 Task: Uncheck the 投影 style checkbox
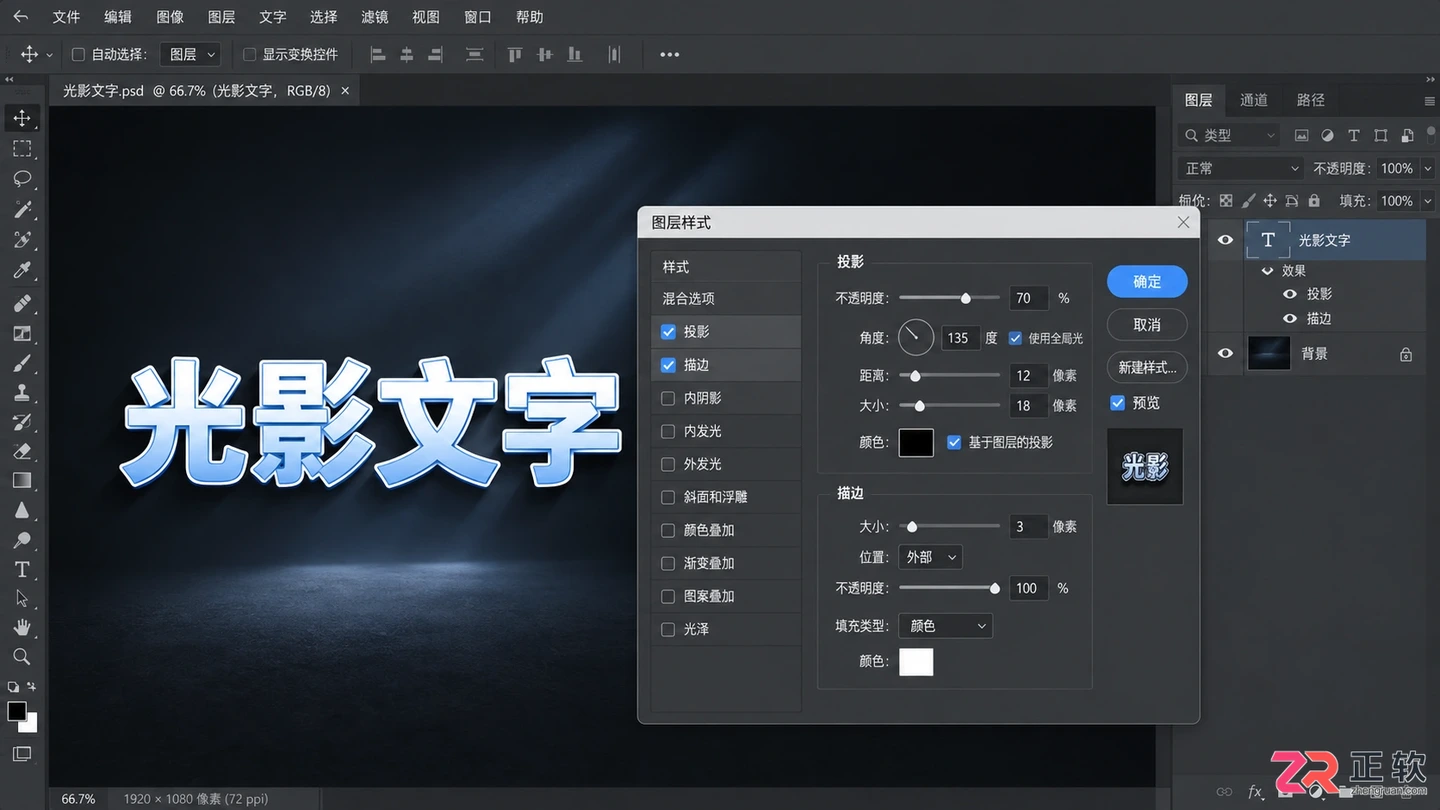click(668, 332)
